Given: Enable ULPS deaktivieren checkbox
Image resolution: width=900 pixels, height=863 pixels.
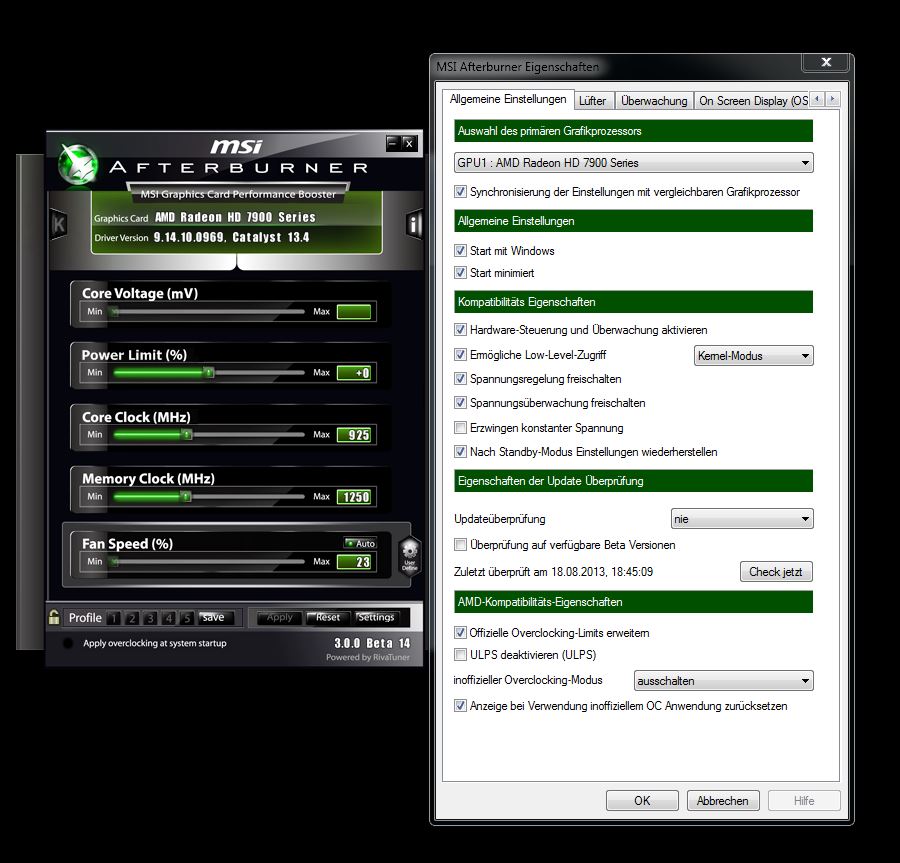Looking at the screenshot, I should click(x=460, y=655).
